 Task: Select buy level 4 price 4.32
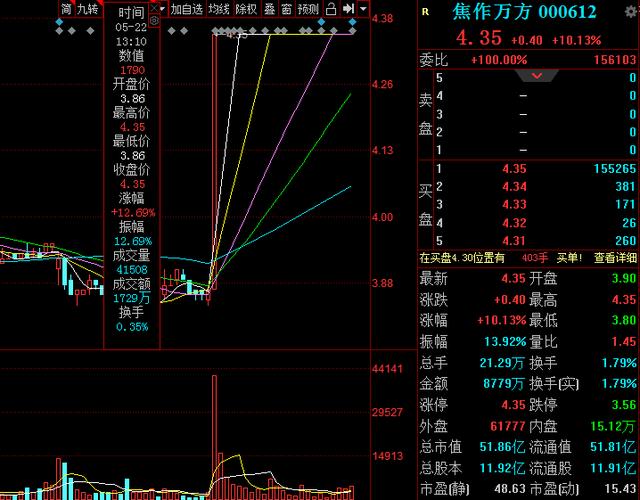[x=514, y=222]
